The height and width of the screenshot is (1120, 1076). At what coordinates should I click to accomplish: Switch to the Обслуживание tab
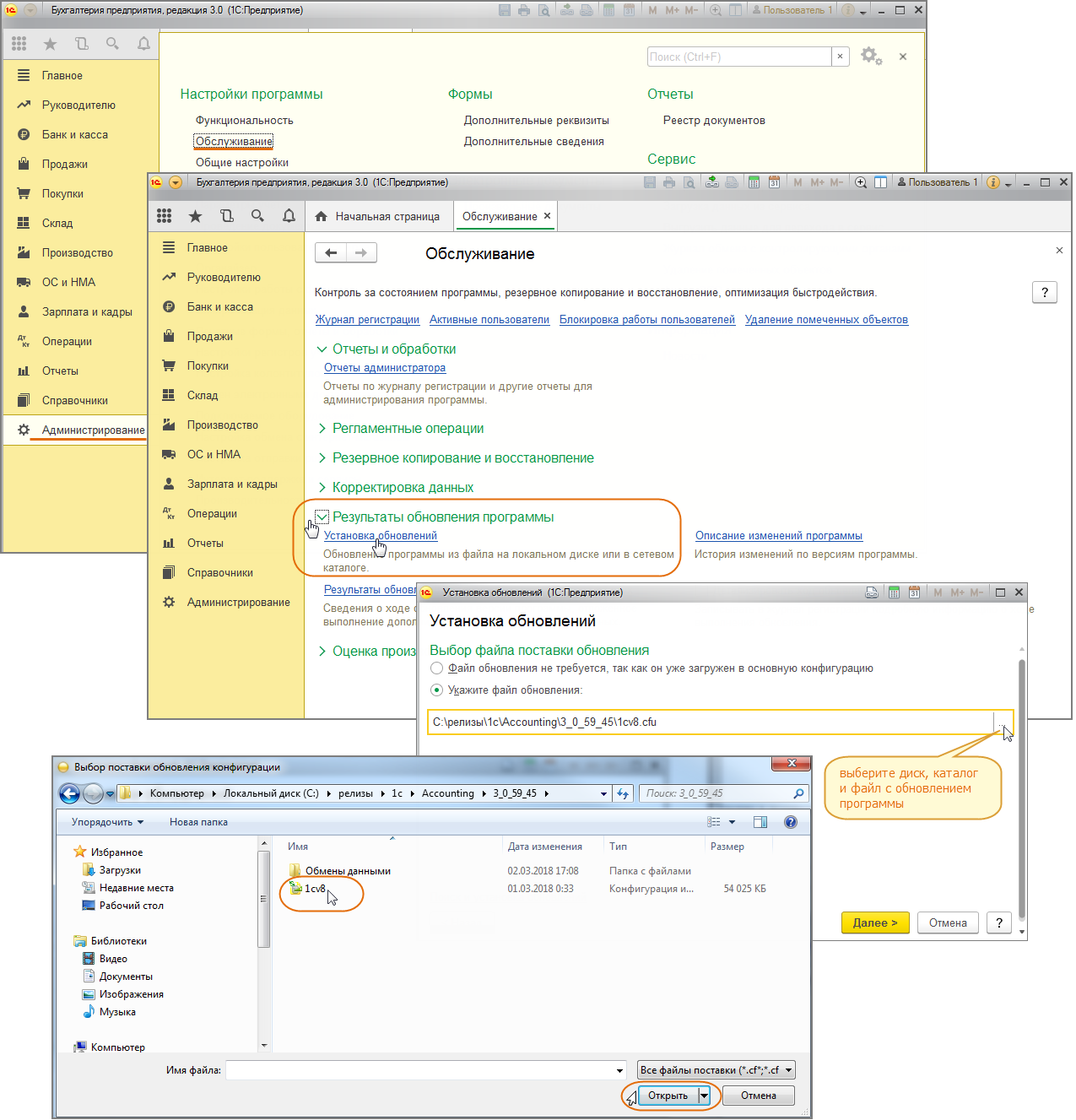(x=499, y=217)
